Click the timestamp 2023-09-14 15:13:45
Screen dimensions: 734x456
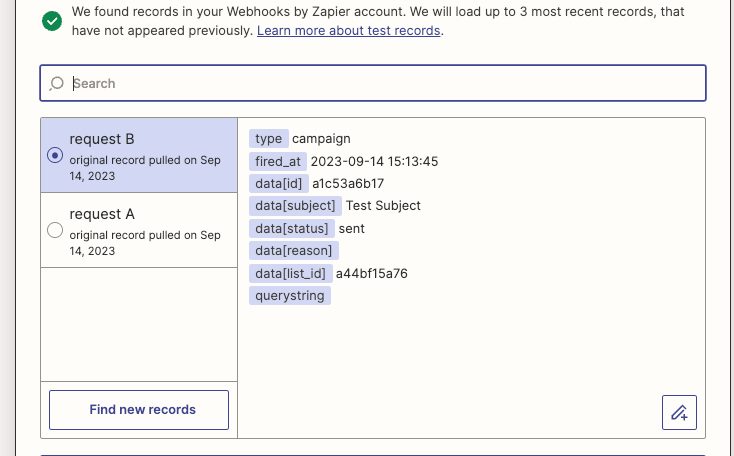pyautogui.click(x=374, y=162)
